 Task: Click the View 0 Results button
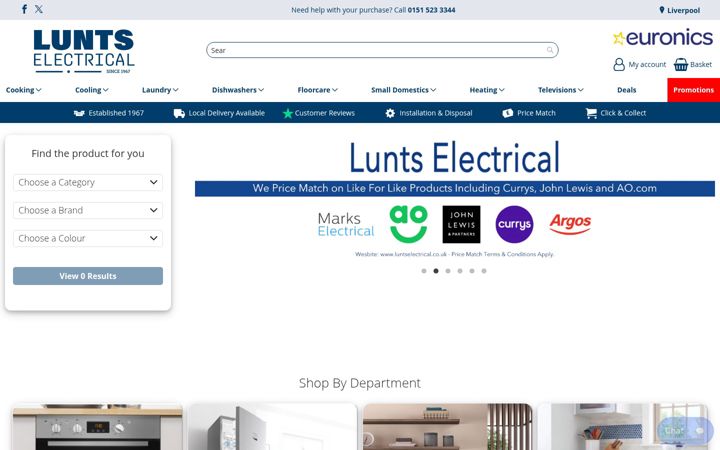tap(88, 276)
